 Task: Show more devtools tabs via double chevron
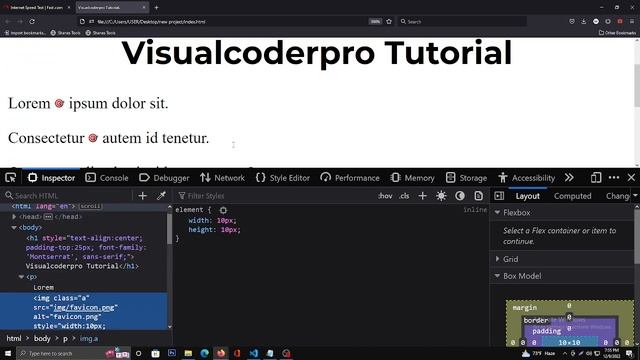coord(569,178)
